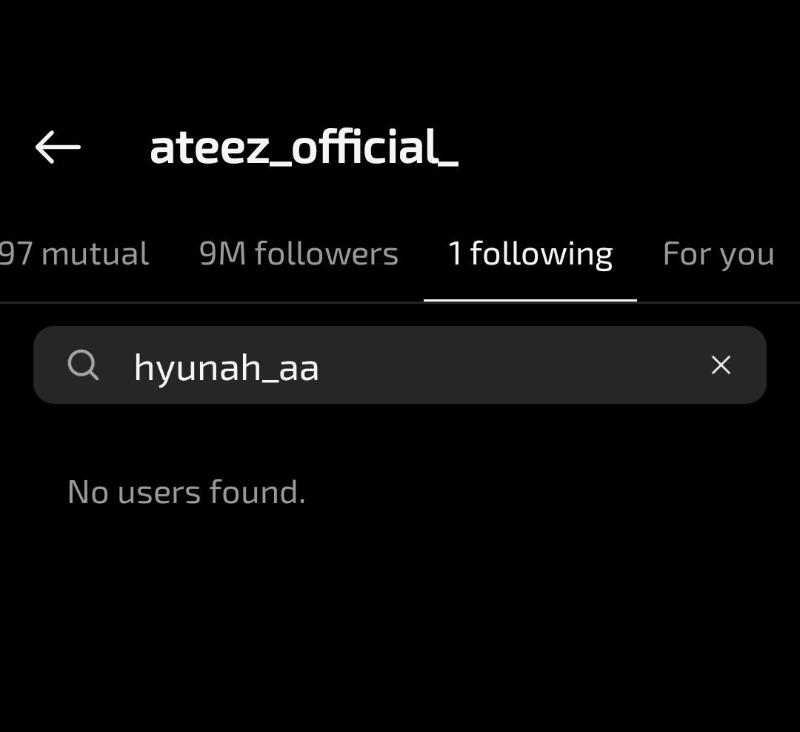Open the ateez_official_ profile header
Image resolution: width=800 pixels, height=732 pixels.
pyautogui.click(x=304, y=148)
